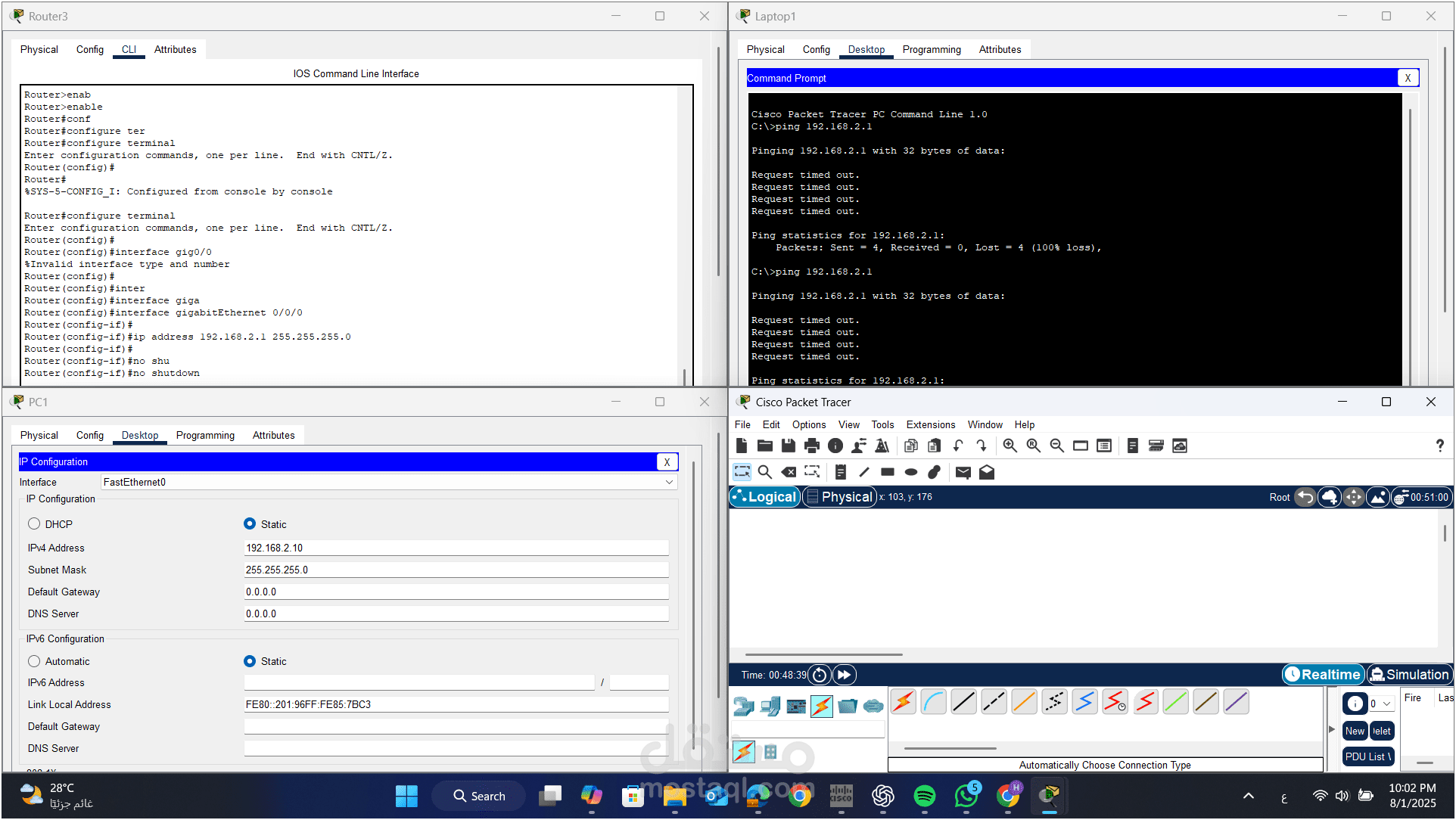Show hidden system tray icons chevron
Image resolution: width=1456 pixels, height=820 pixels.
(x=1249, y=796)
